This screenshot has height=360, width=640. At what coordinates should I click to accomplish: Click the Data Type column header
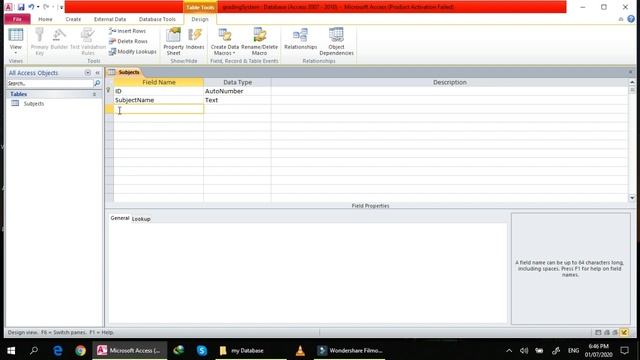[x=237, y=82]
